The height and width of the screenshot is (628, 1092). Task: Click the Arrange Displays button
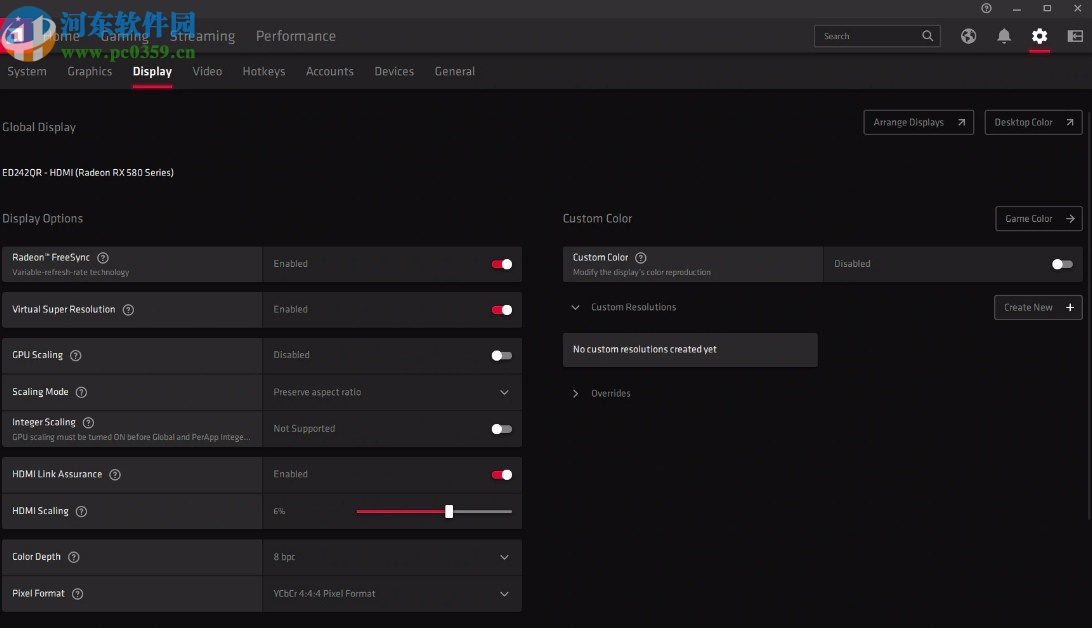point(917,122)
